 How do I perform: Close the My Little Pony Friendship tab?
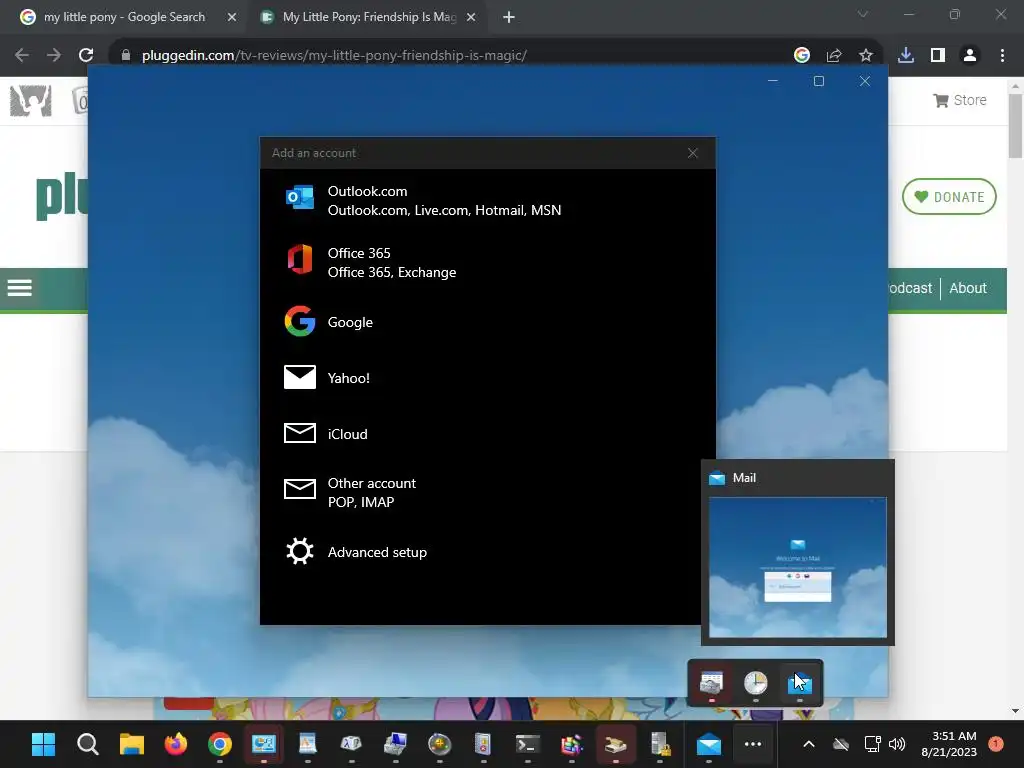click(x=471, y=17)
